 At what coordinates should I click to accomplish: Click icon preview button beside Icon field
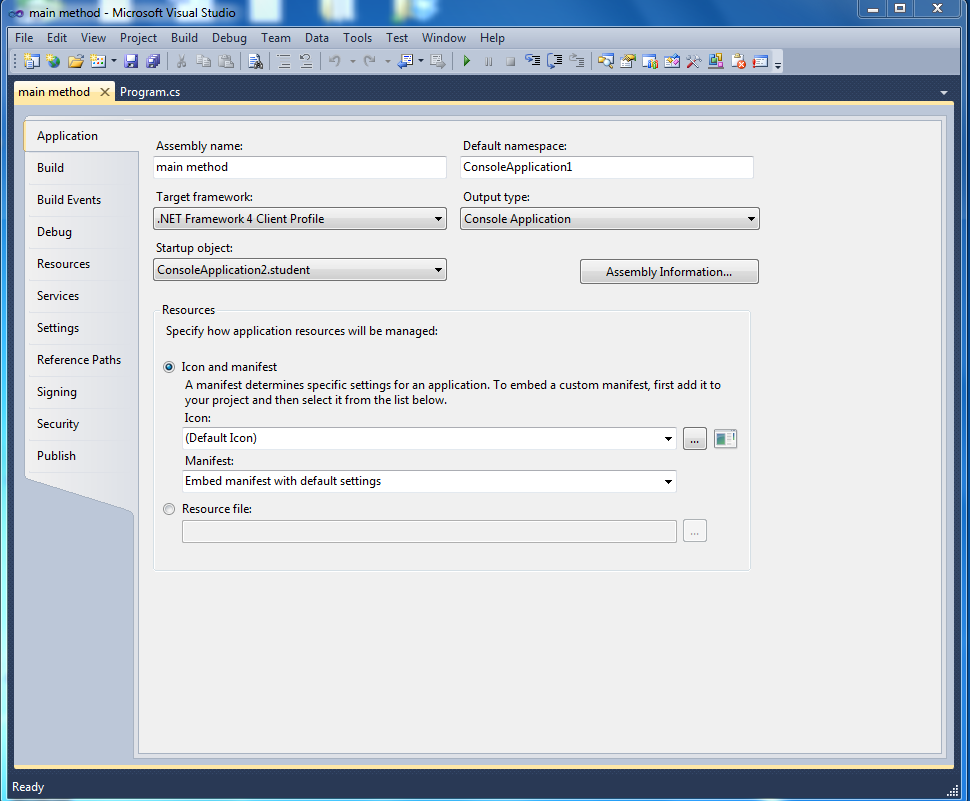tap(725, 439)
